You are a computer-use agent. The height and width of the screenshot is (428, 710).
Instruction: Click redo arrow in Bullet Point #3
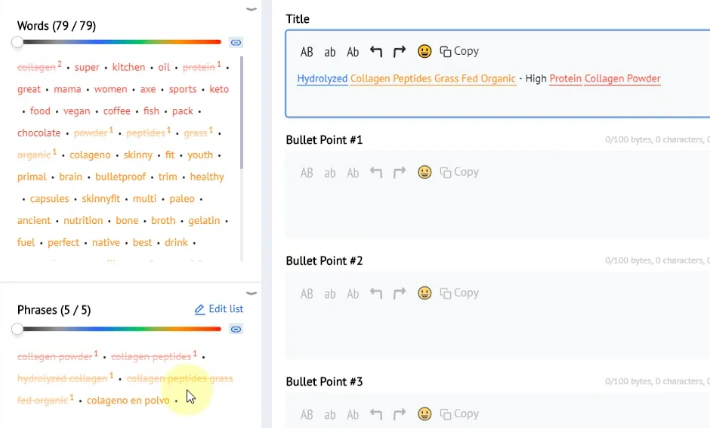pyautogui.click(x=399, y=414)
